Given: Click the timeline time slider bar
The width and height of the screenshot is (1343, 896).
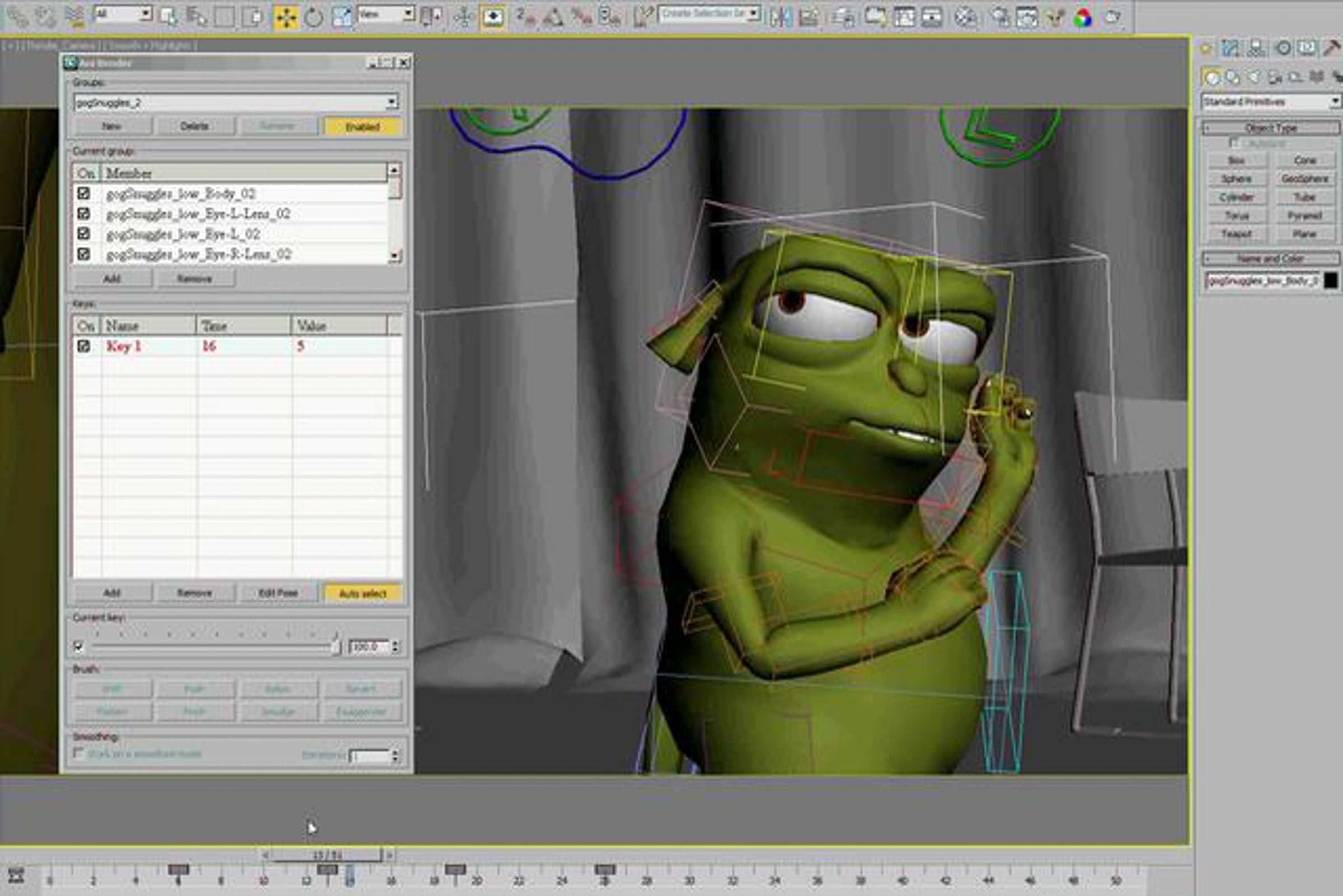Looking at the screenshot, I should tap(327, 856).
